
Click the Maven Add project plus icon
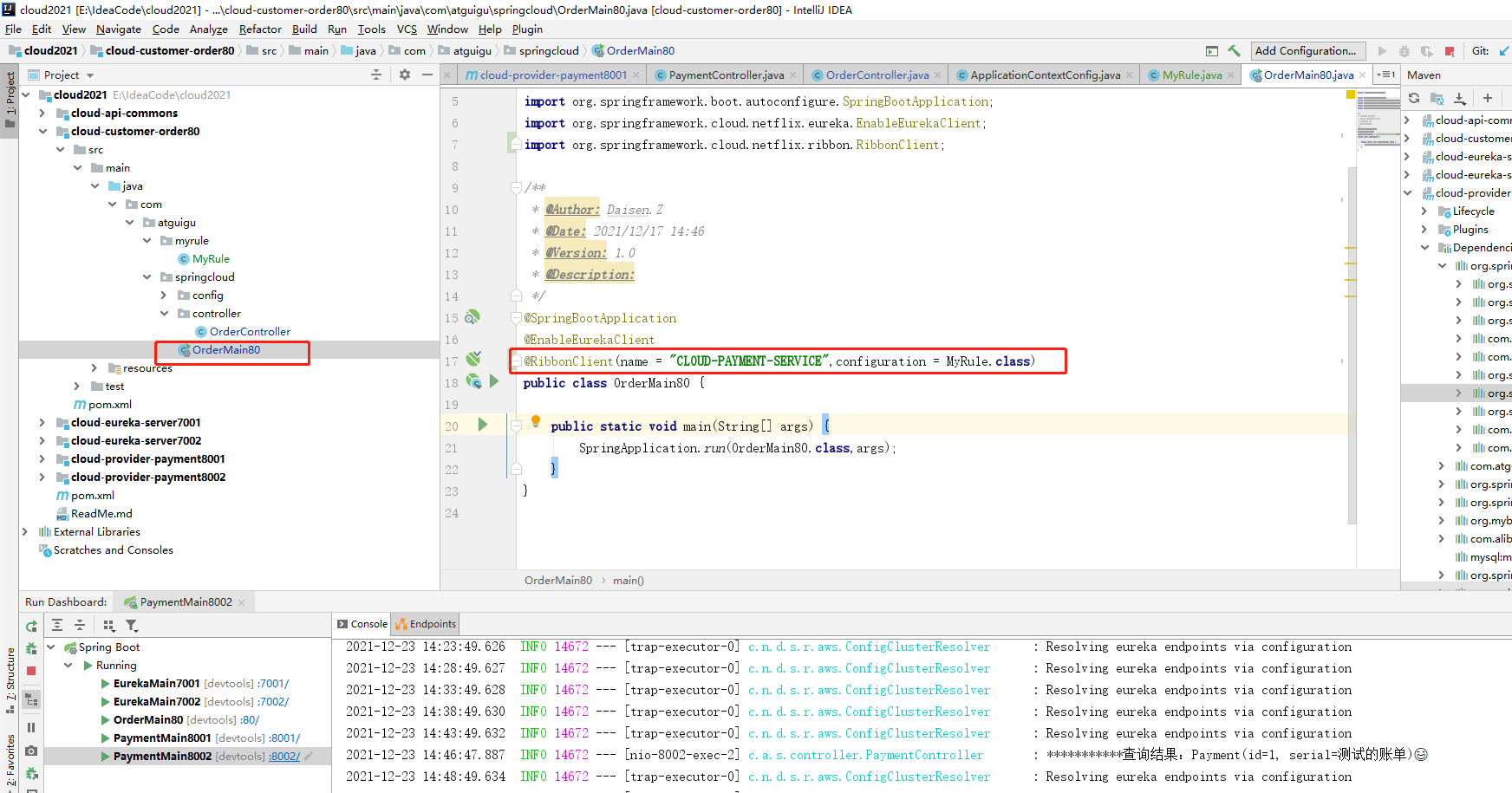pyautogui.click(x=1488, y=98)
